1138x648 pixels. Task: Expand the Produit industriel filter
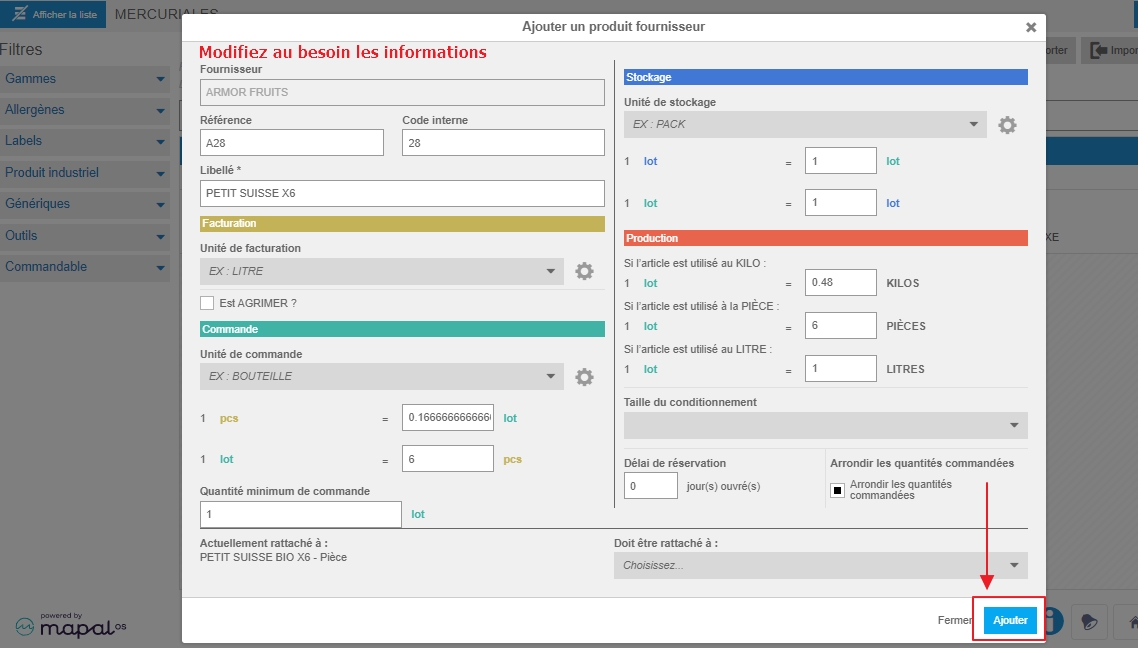coord(85,173)
